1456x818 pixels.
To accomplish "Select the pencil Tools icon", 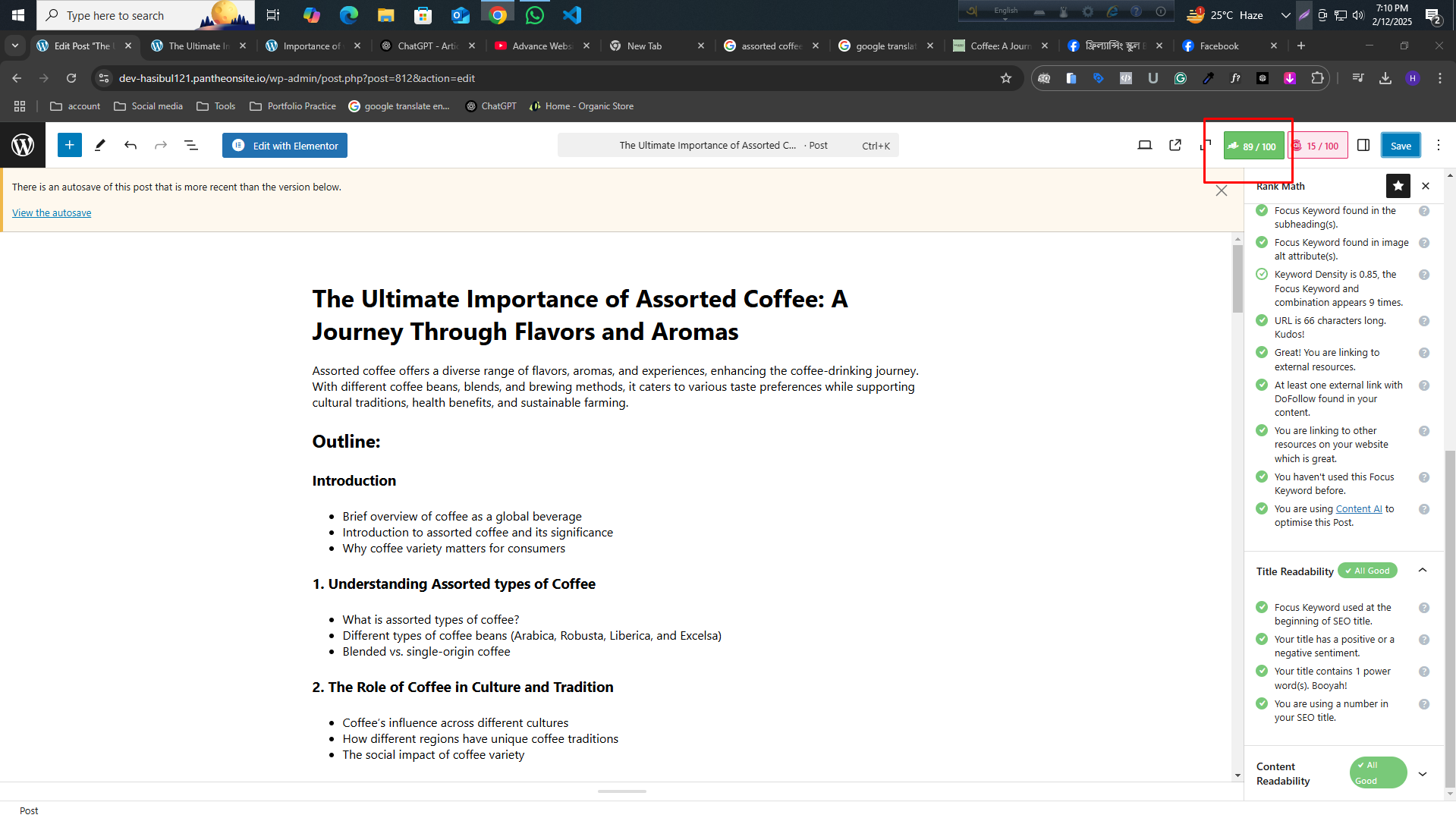I will pos(99,146).
